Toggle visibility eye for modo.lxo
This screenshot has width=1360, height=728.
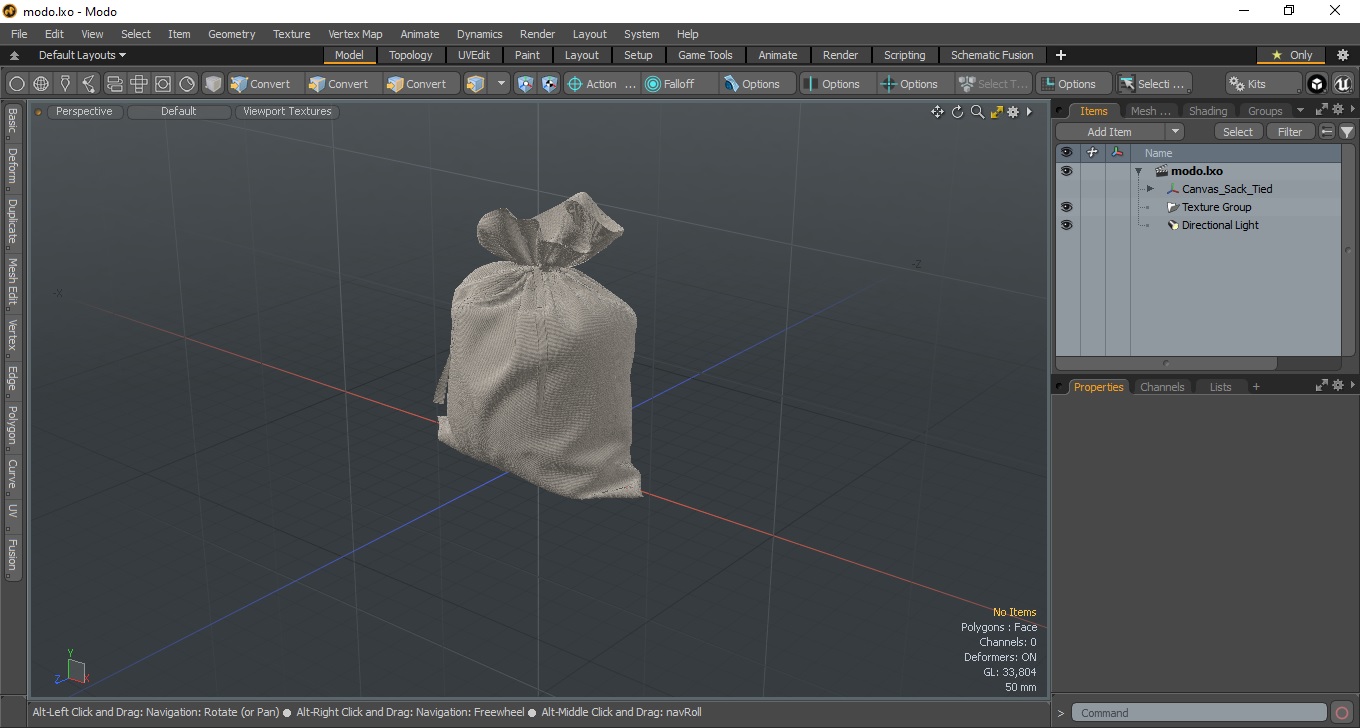(x=1066, y=171)
